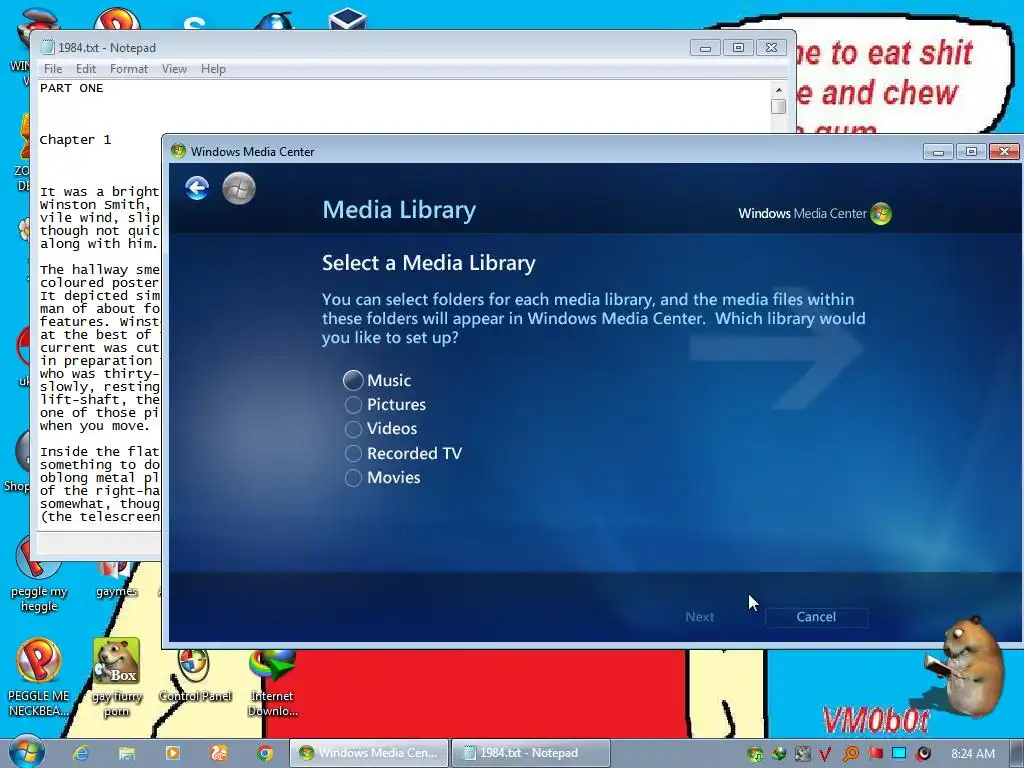Click the 8:24 AM taskbar clock

click(972, 754)
